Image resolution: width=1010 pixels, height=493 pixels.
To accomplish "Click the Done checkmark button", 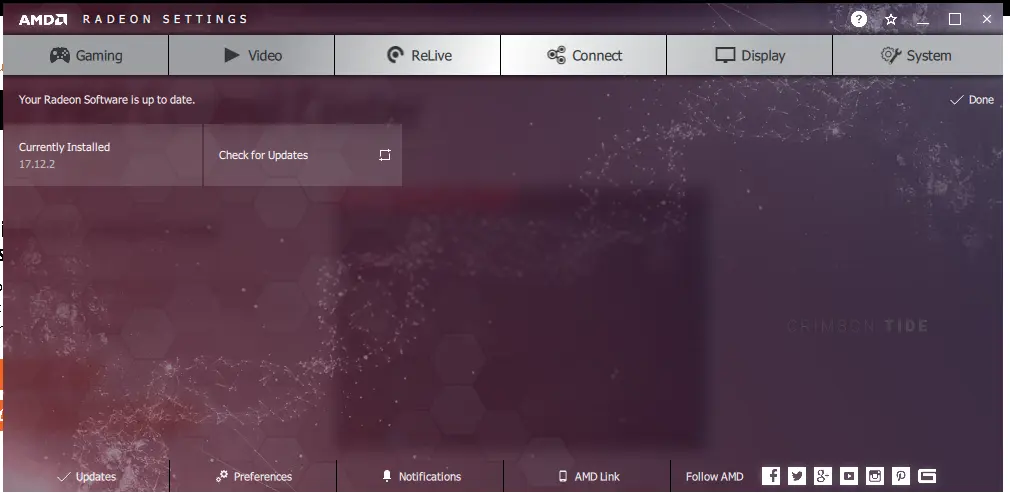I will [972, 100].
